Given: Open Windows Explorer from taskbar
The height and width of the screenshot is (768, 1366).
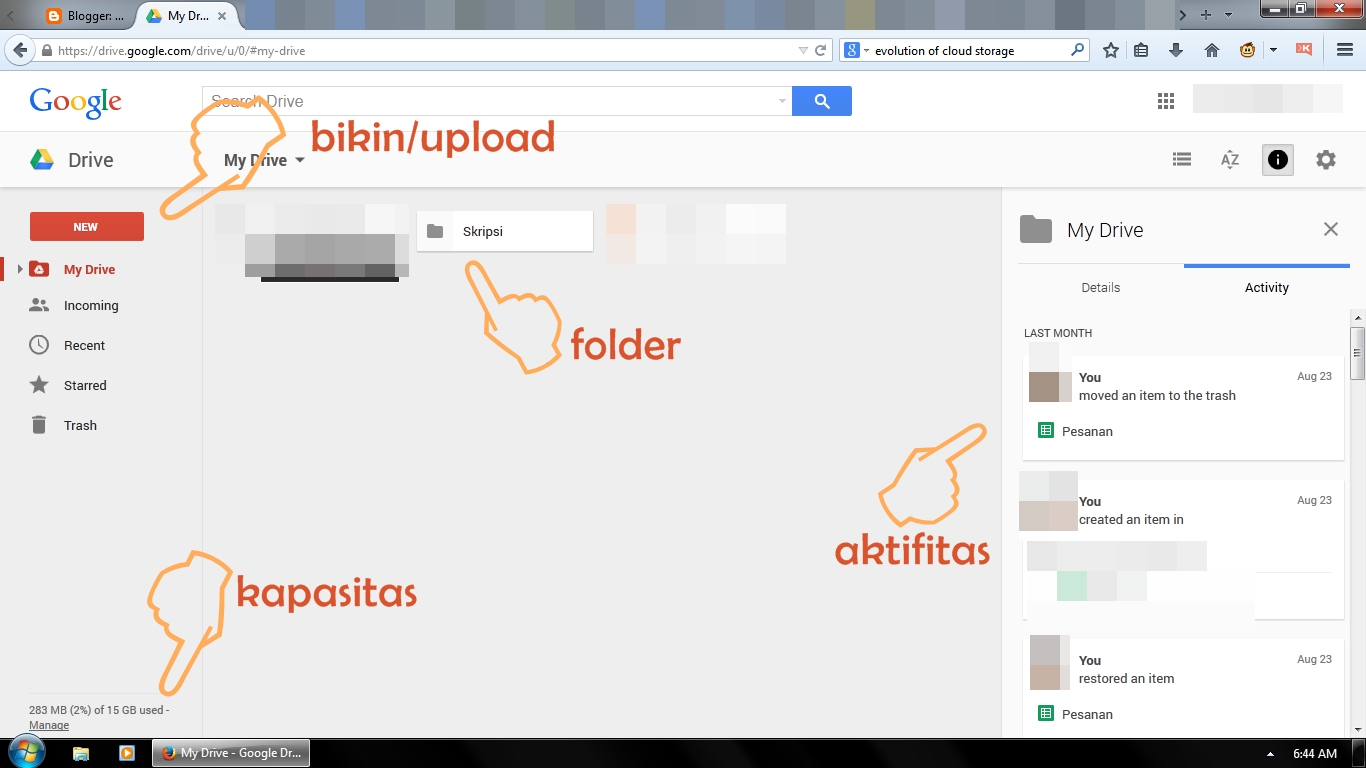Looking at the screenshot, I should click(x=81, y=753).
